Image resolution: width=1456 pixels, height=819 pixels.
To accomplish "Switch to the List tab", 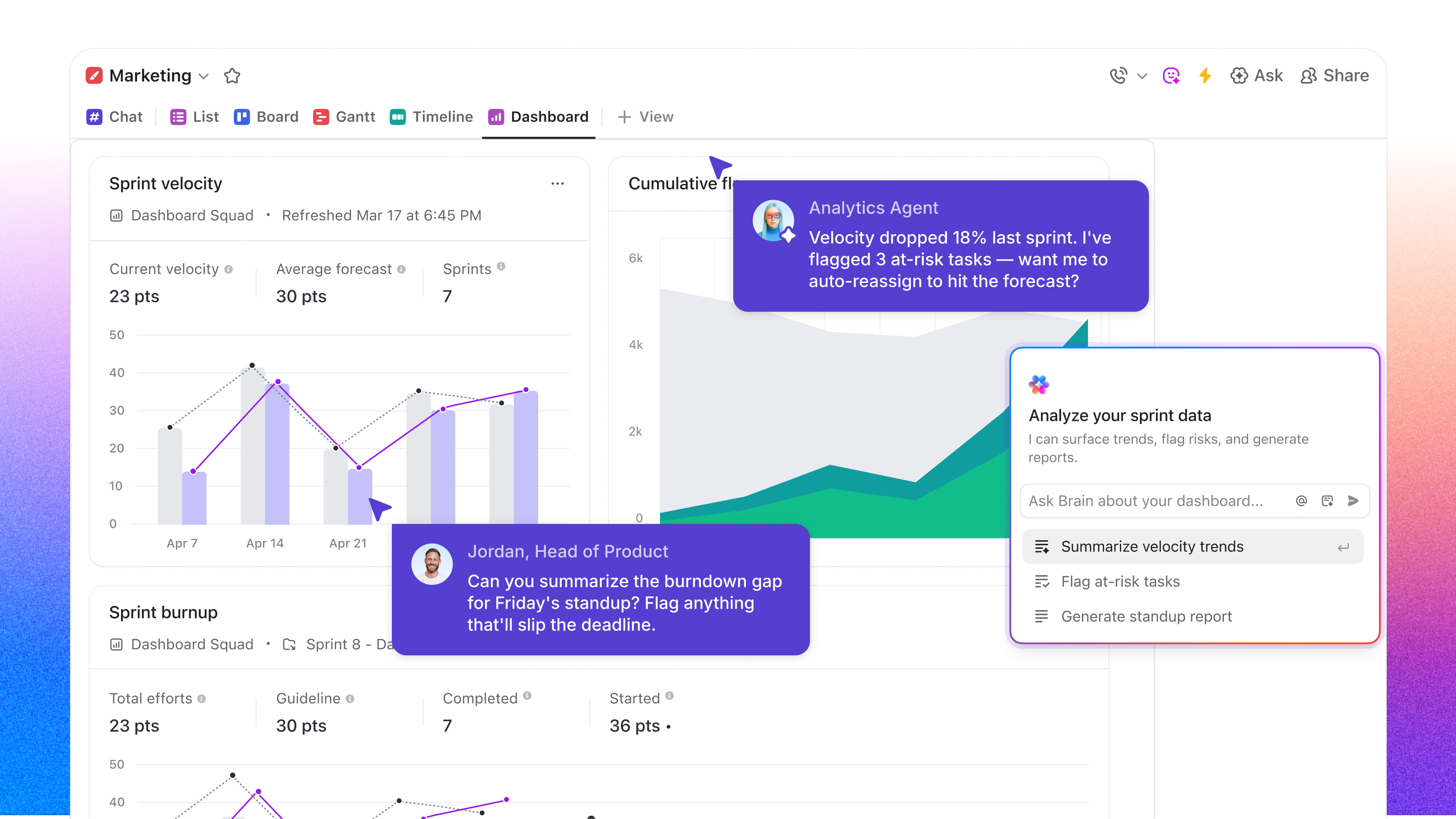I will tap(195, 117).
